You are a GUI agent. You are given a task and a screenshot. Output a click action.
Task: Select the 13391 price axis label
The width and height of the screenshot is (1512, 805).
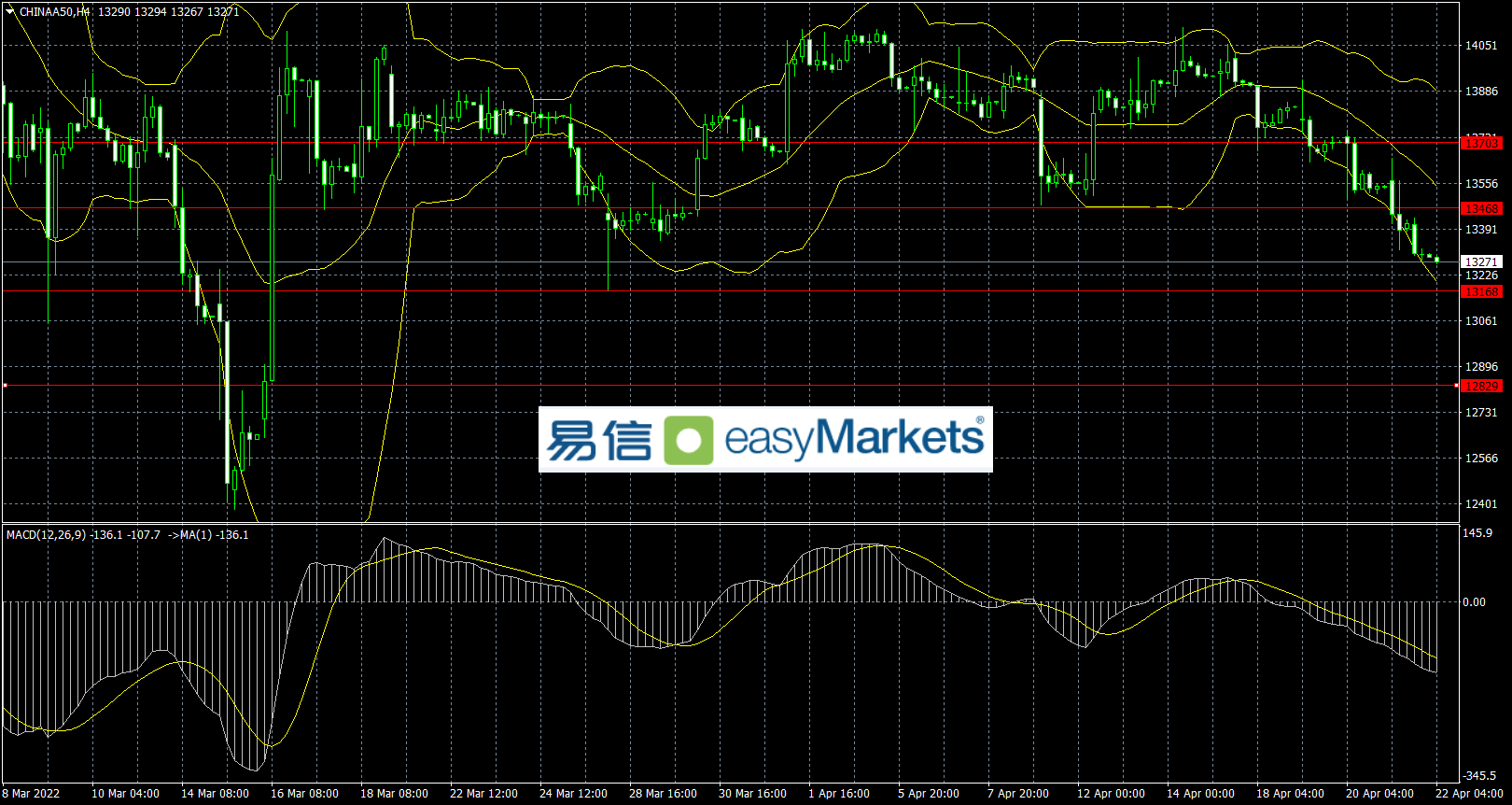(1481, 230)
